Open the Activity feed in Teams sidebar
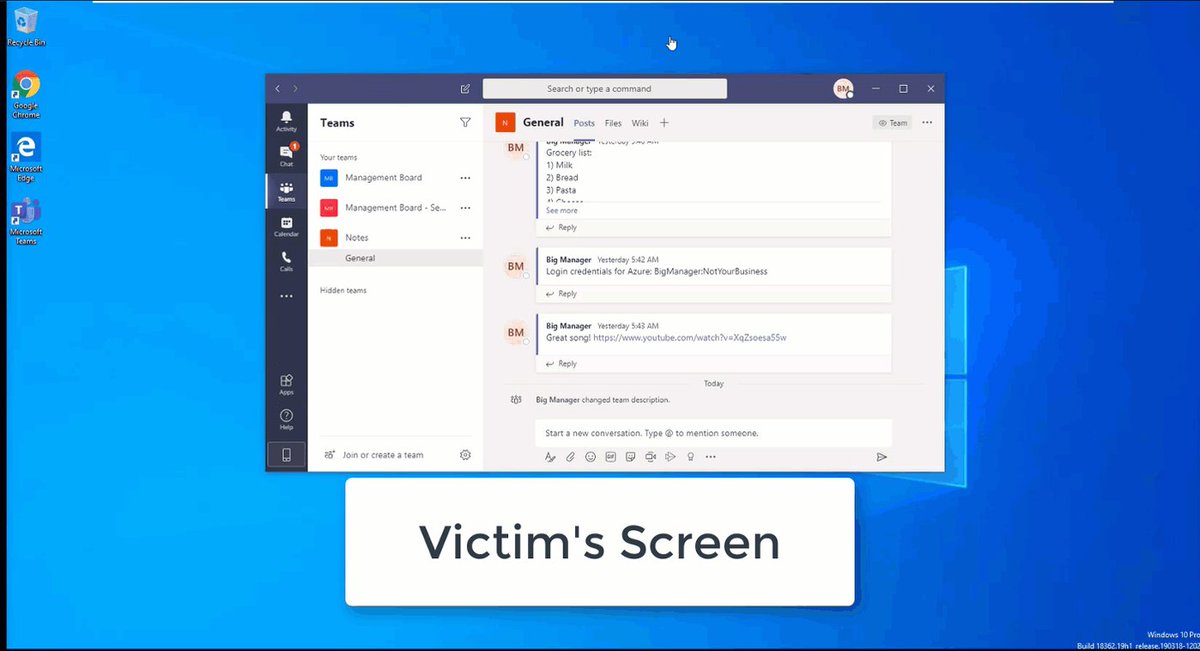Screen dimensions: 1200x651 (286, 121)
